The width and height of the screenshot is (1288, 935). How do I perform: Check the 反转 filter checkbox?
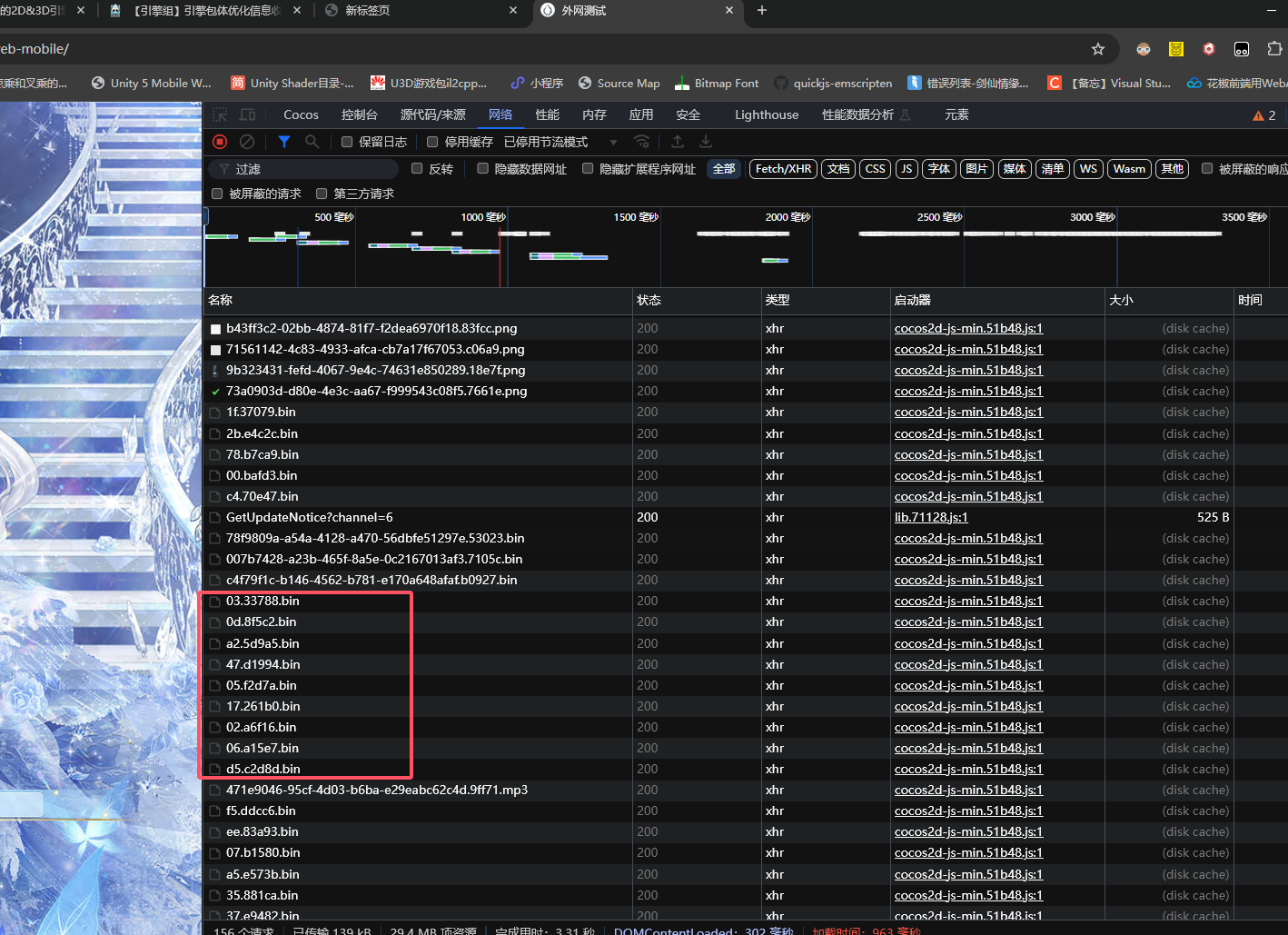click(x=417, y=168)
